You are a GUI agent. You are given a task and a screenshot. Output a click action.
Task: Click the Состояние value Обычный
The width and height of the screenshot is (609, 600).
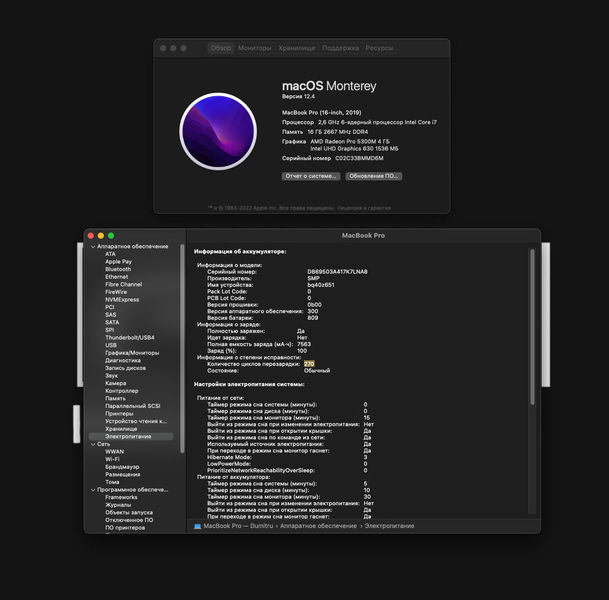click(x=317, y=371)
